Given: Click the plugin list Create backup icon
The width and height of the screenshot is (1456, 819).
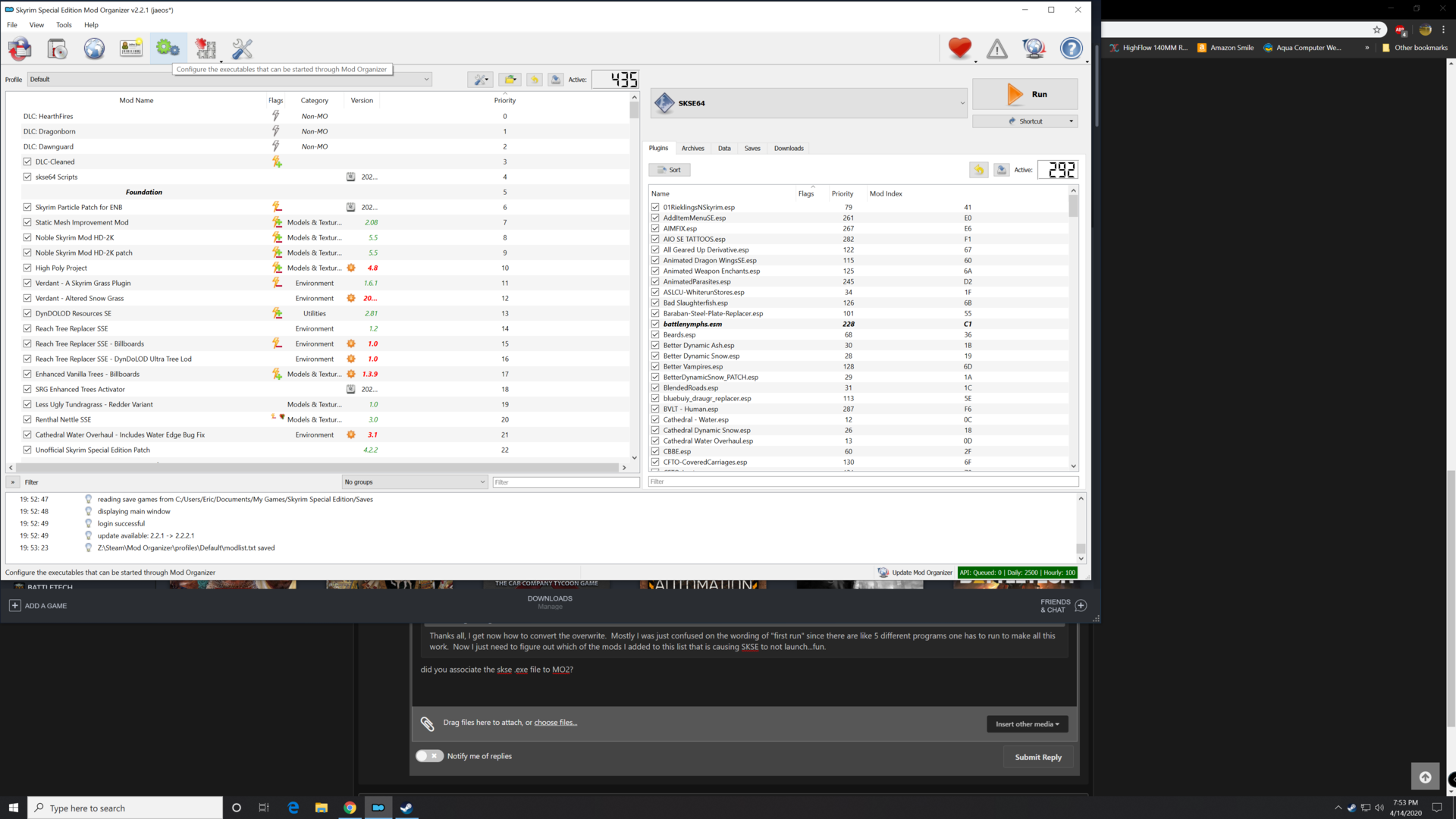Looking at the screenshot, I should (x=1002, y=170).
